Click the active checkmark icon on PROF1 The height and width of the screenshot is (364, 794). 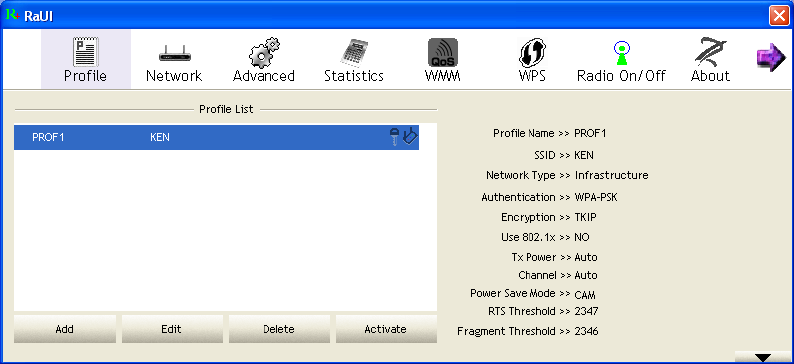click(x=410, y=137)
